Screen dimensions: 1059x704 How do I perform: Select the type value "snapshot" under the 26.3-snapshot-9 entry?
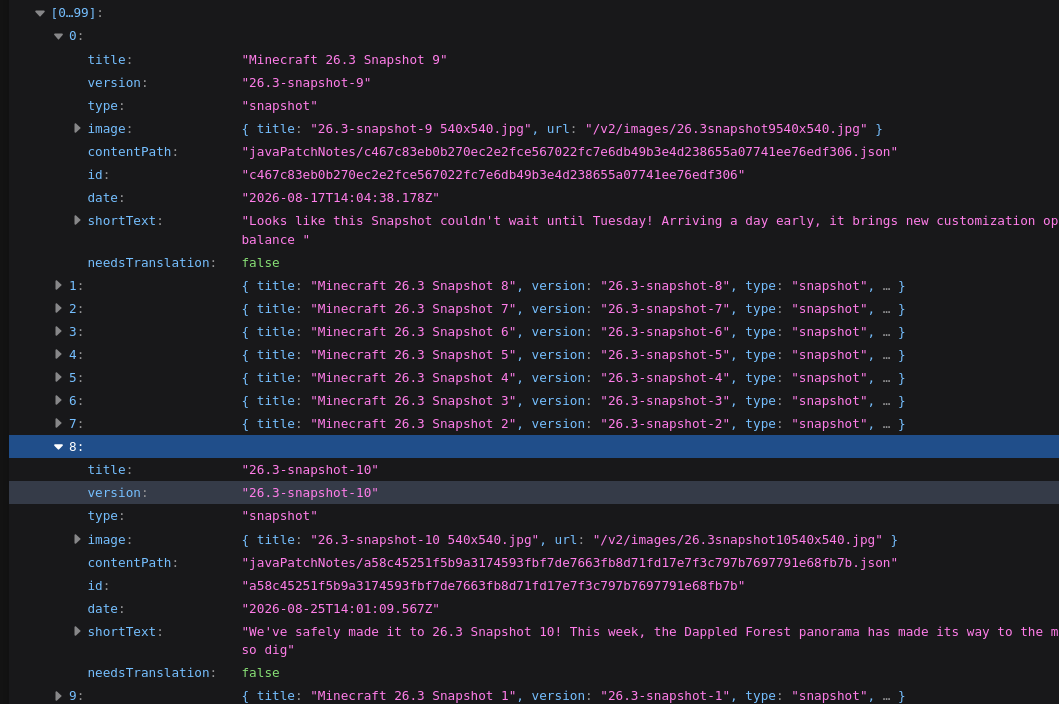pyautogui.click(x=280, y=105)
